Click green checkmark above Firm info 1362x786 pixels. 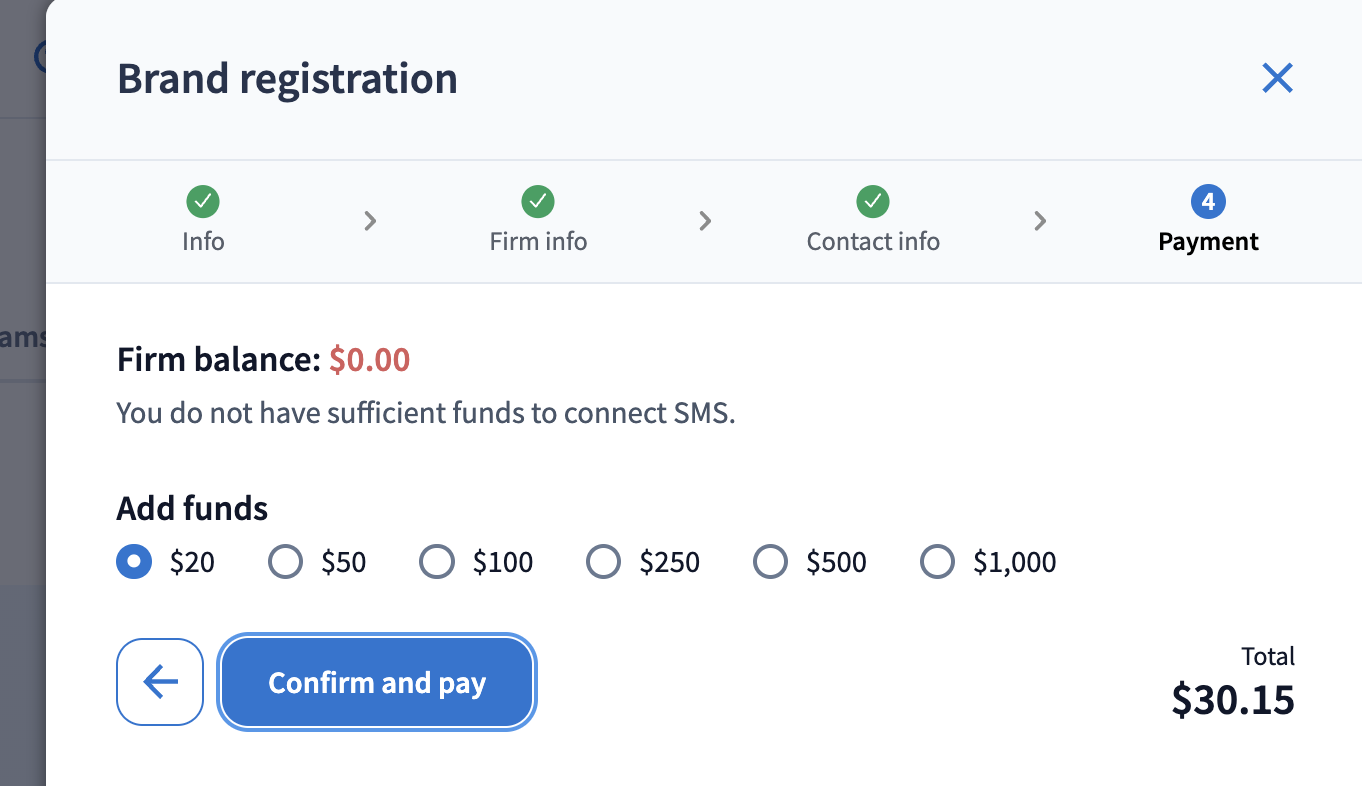[x=538, y=202]
